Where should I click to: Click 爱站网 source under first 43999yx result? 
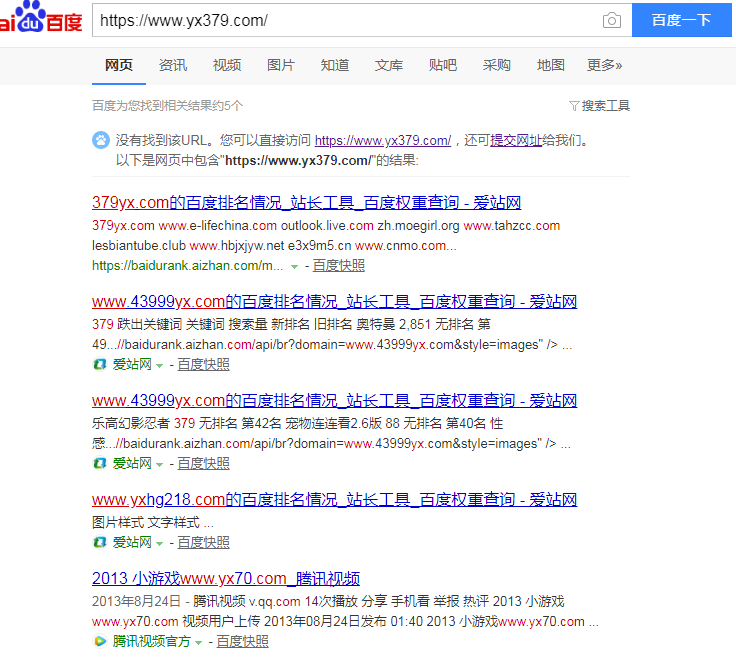[132, 365]
